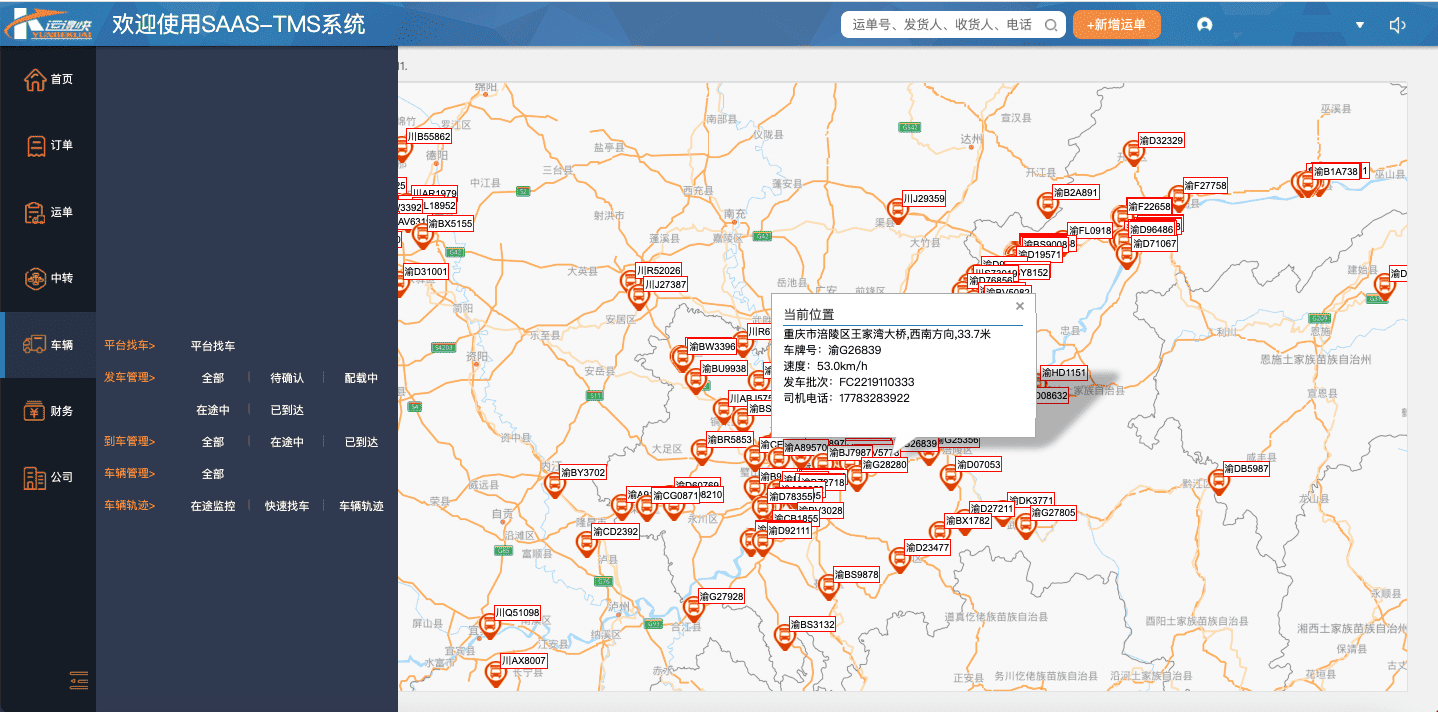
Task: Focus the 运单号 search input field
Action: pos(940,25)
